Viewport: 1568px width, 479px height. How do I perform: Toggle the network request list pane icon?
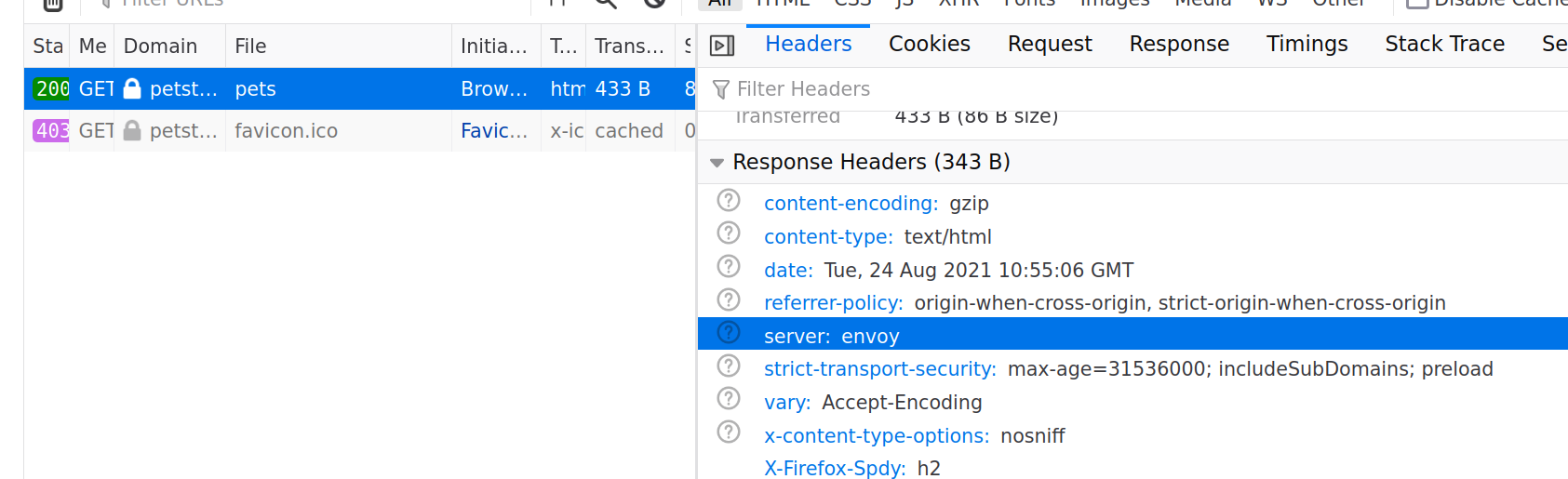pyautogui.click(x=722, y=45)
